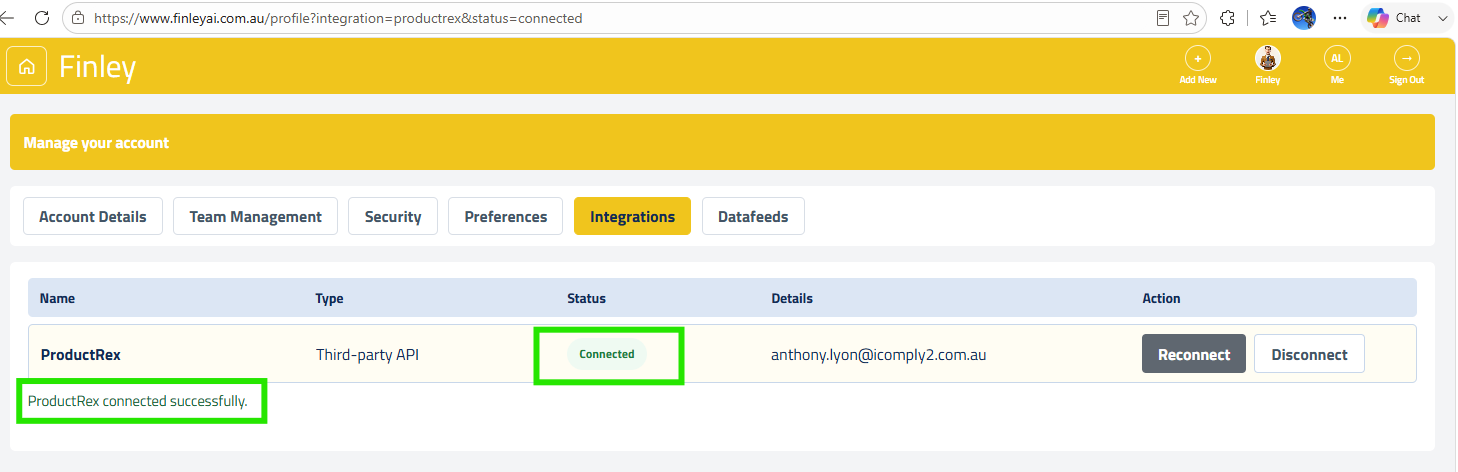Open the Finley home icon
The height and width of the screenshot is (472, 1458).
(x=27, y=67)
